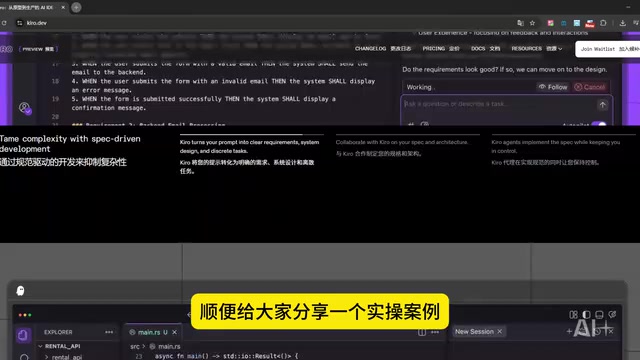The image size is (640, 360).
Task: Click line 19 'submitted successfully' requirement text
Action: [x=204, y=103]
